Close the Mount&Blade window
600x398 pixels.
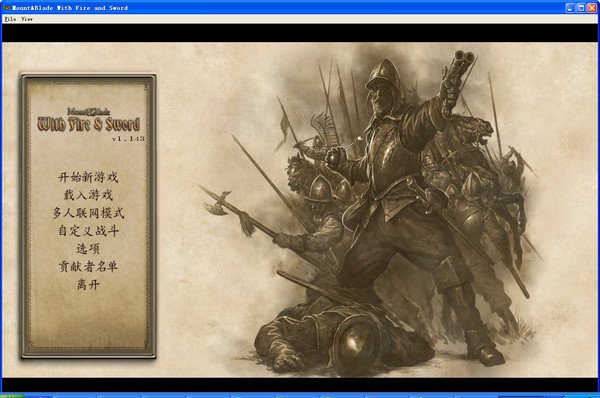click(x=591, y=8)
